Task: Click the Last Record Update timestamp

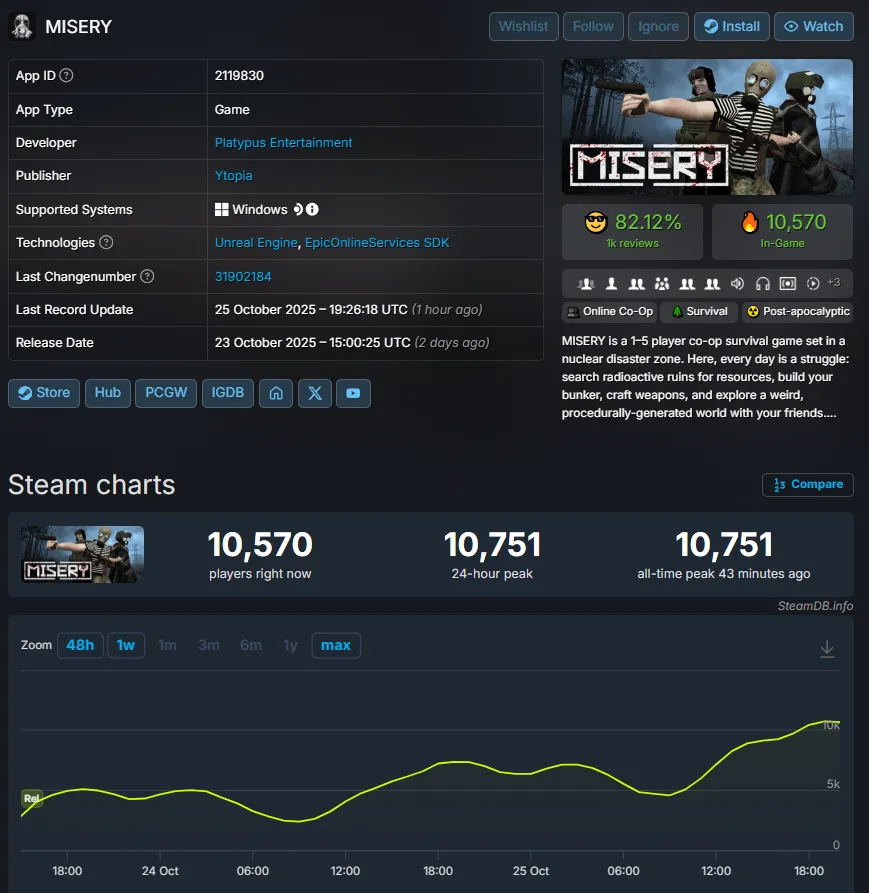Action: 349,310
